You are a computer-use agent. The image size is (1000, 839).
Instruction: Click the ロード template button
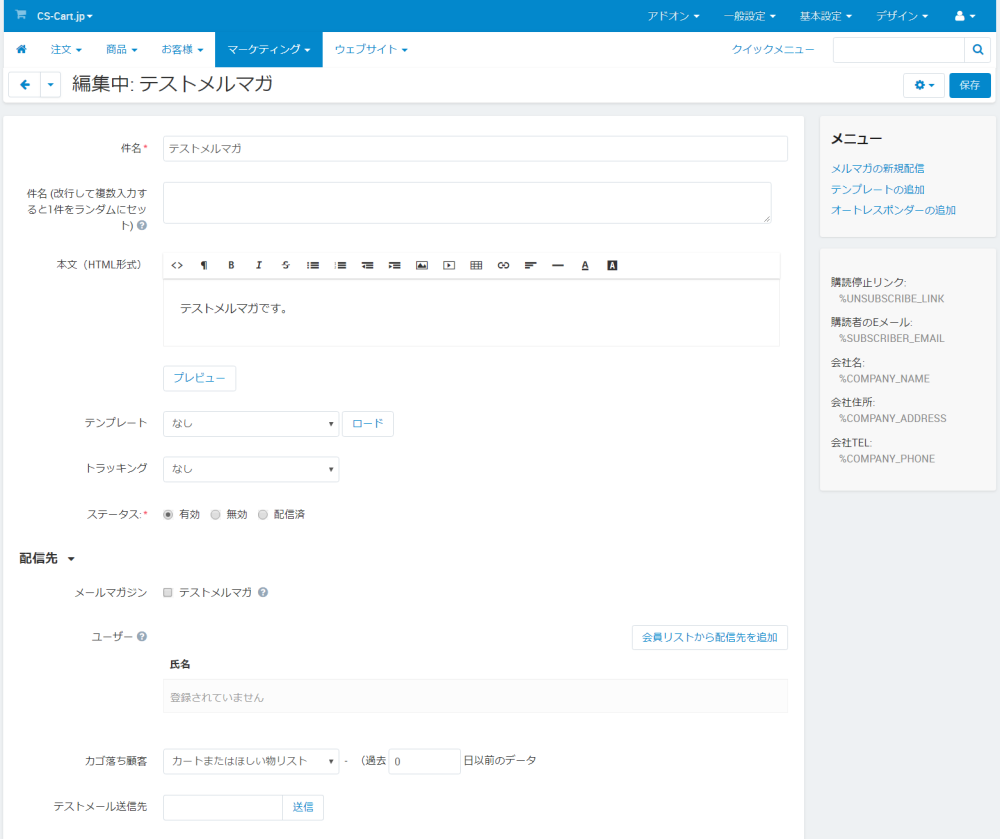pyautogui.click(x=367, y=423)
